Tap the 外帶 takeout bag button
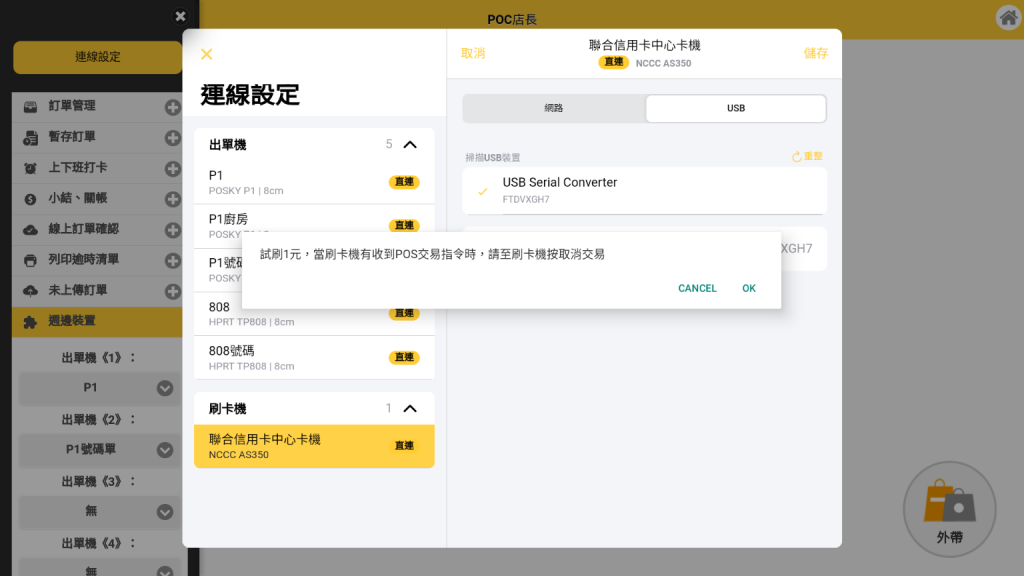 950,509
